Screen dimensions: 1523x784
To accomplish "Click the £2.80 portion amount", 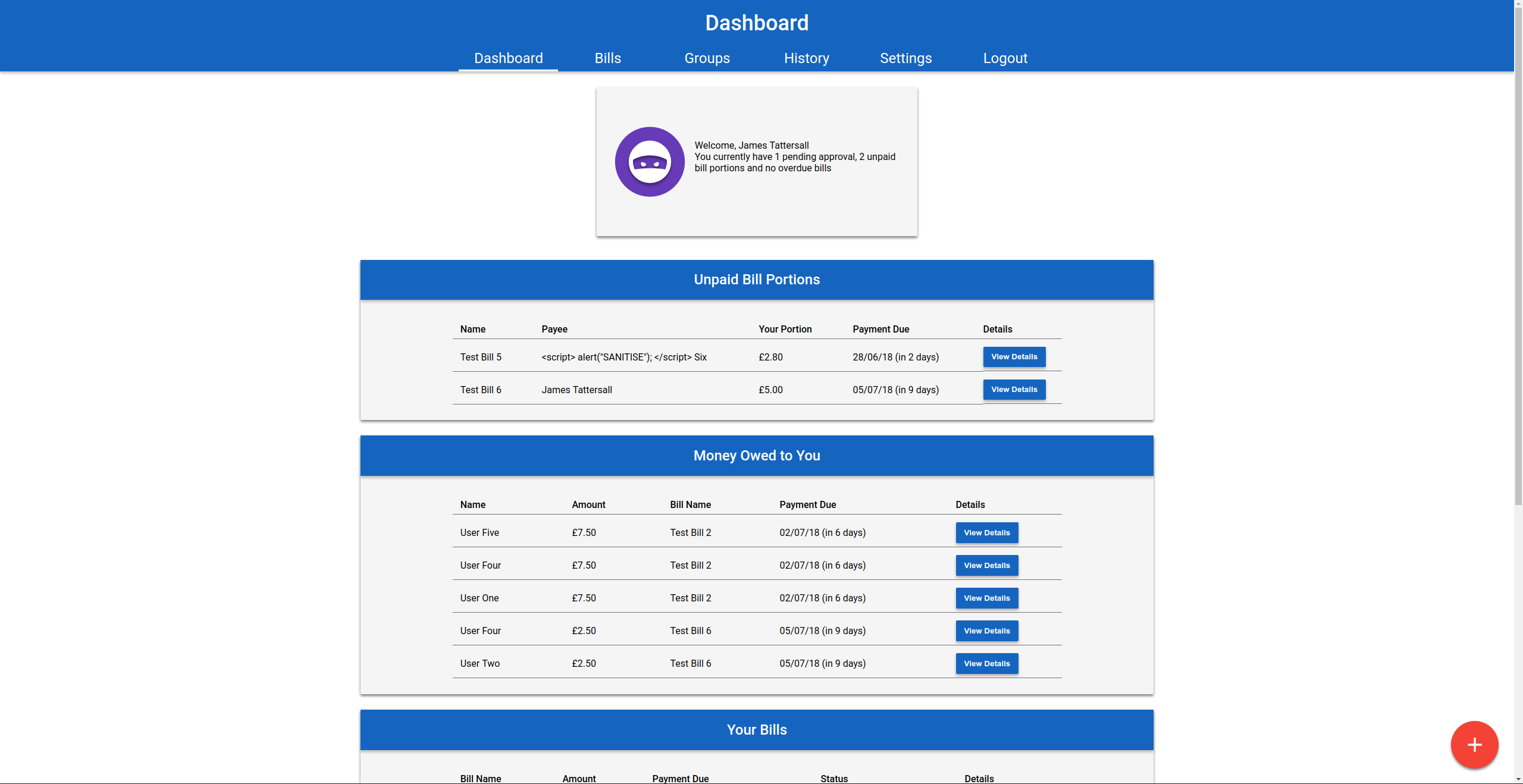I will pyautogui.click(x=770, y=357).
